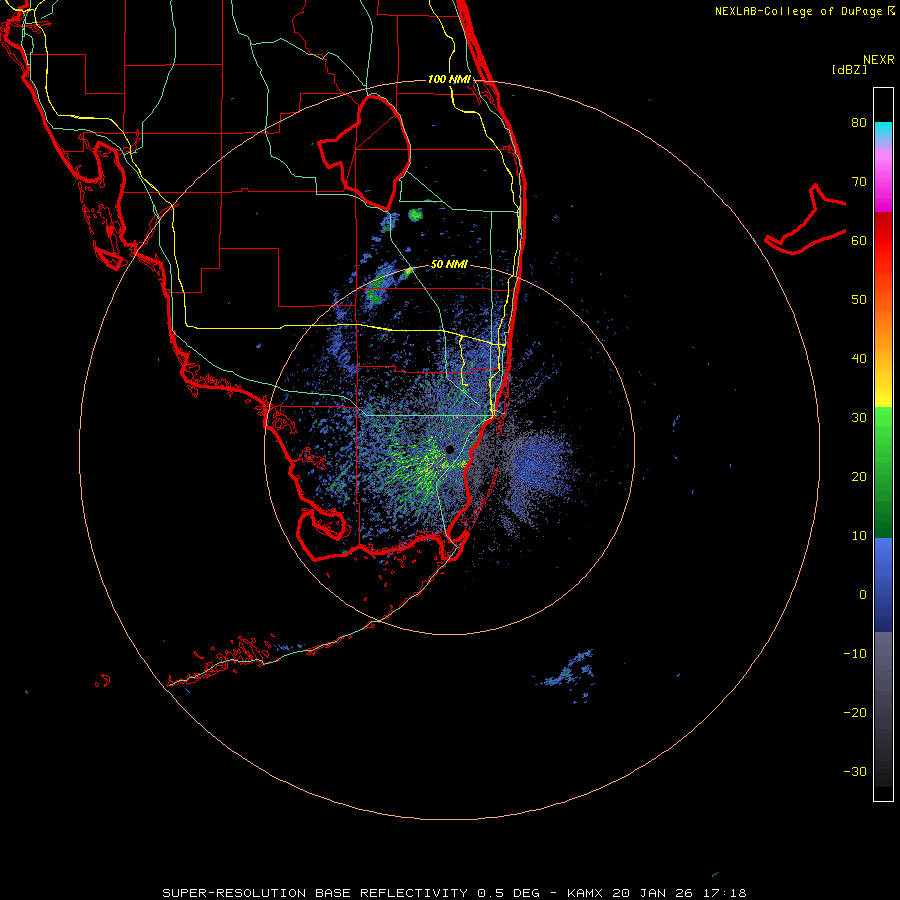Click the 60 value on the dBZ scale

[x=859, y=241]
